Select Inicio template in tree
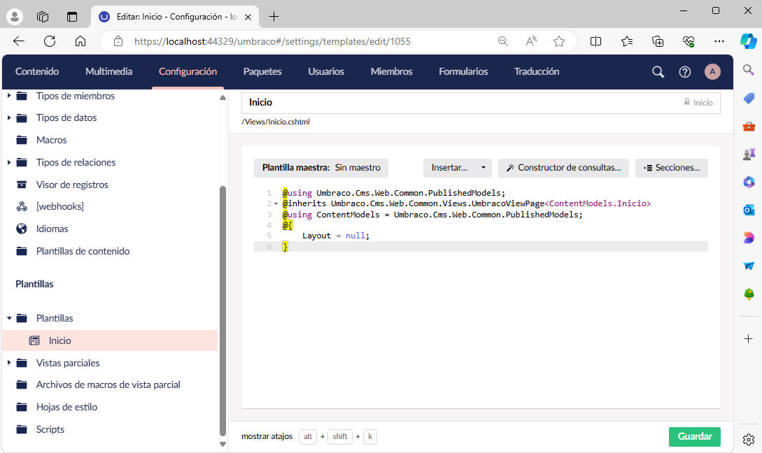Image resolution: width=762 pixels, height=453 pixels. coord(60,341)
